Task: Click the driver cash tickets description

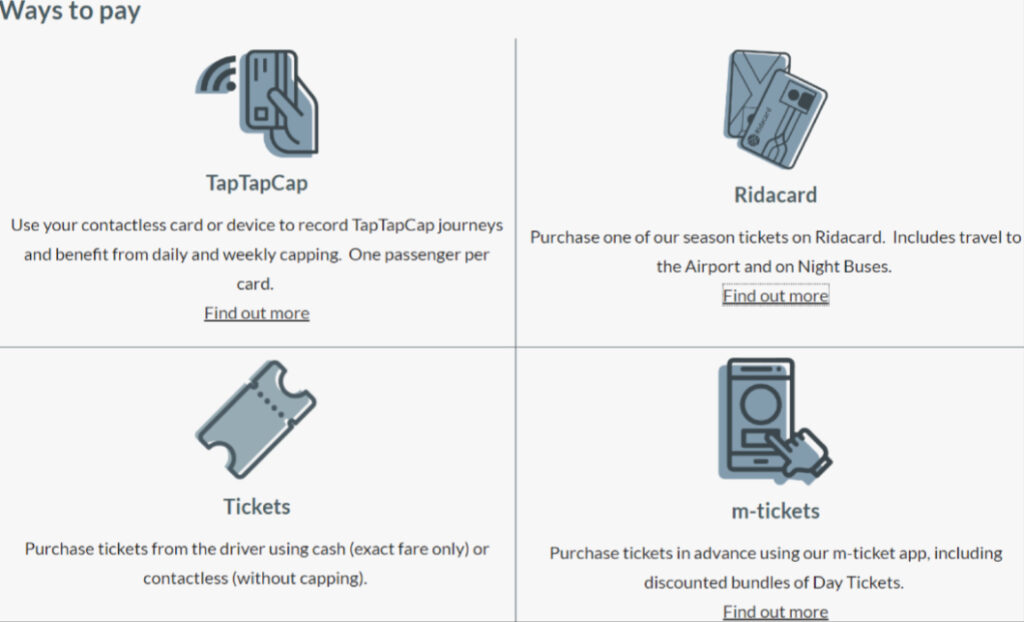Action: 257,563
